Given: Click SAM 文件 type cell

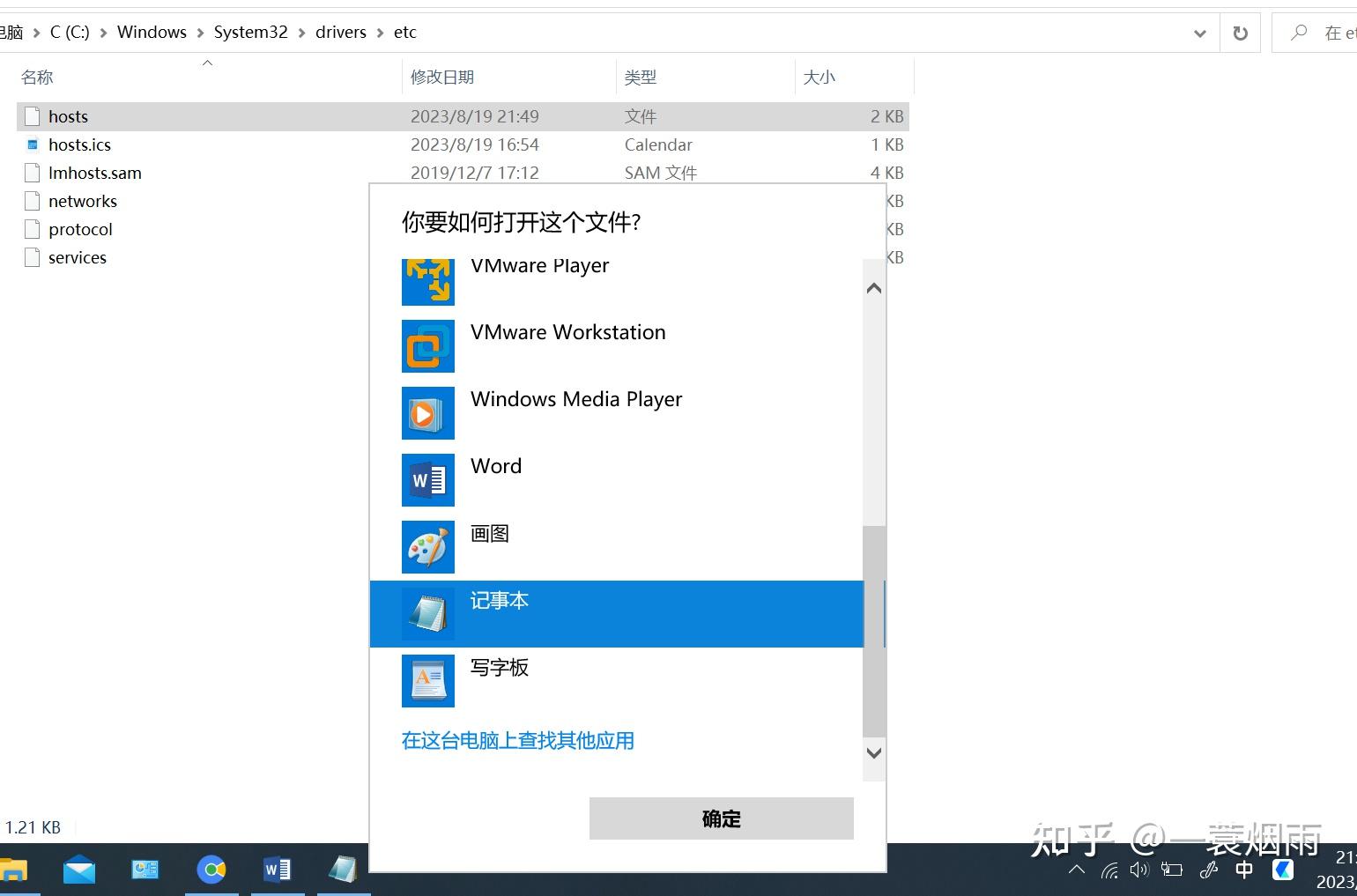Looking at the screenshot, I should (661, 173).
